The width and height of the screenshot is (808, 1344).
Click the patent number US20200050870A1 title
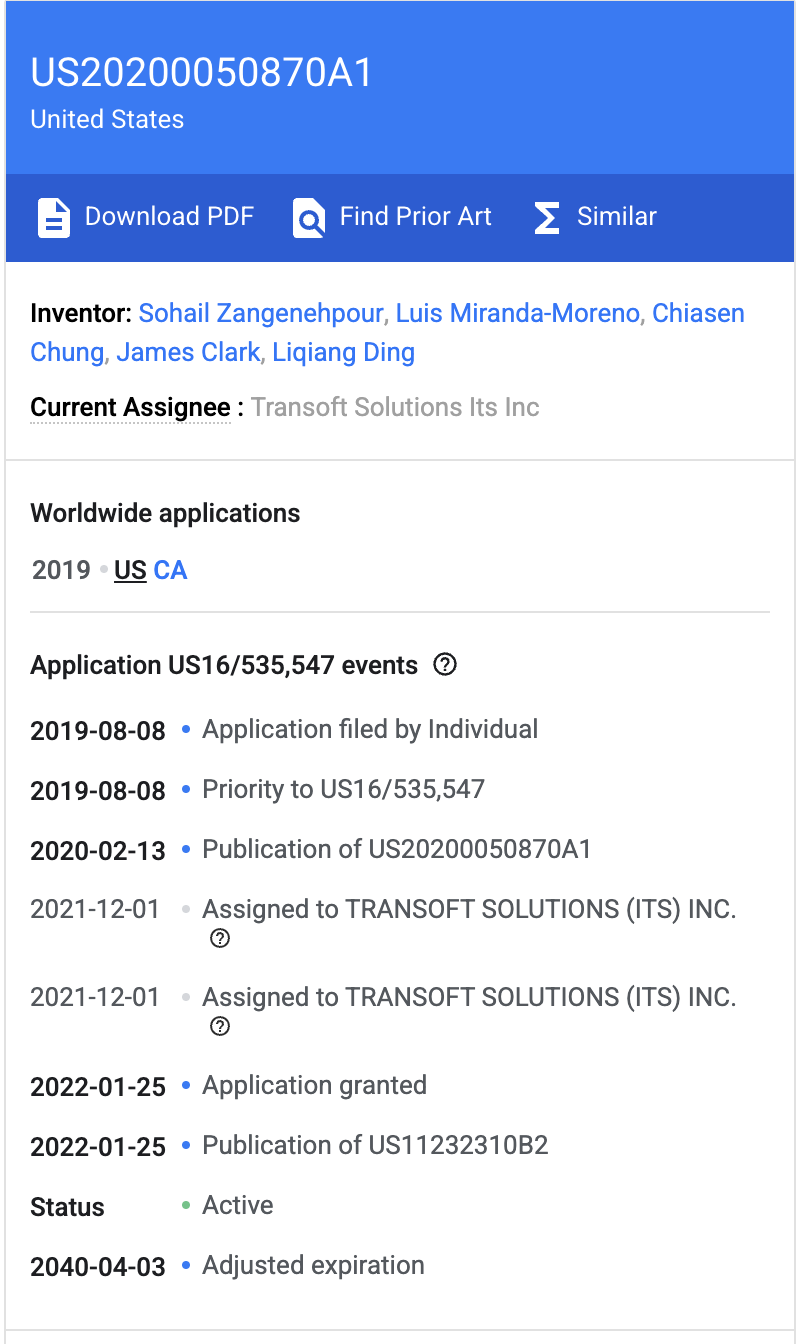pos(202,74)
